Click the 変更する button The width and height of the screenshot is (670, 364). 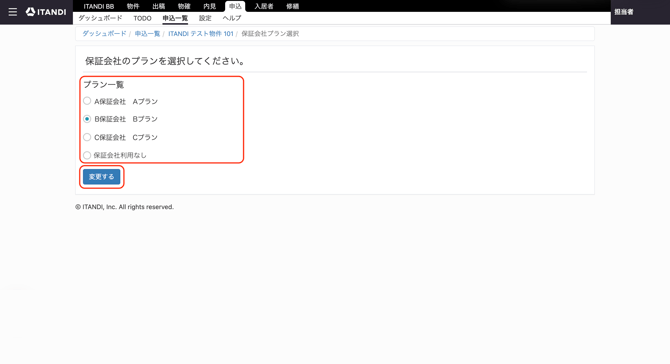click(102, 177)
